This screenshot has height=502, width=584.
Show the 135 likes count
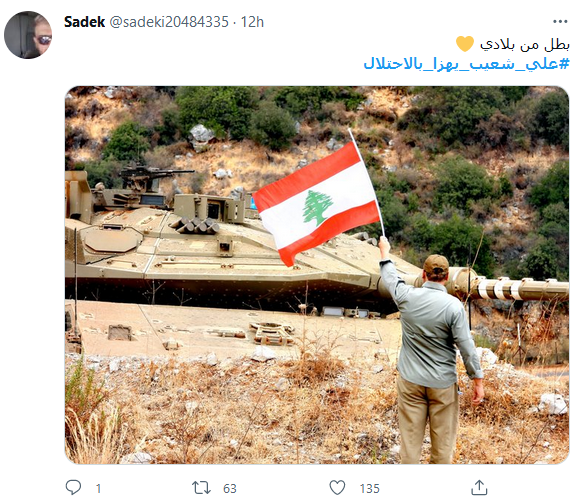[369, 488]
